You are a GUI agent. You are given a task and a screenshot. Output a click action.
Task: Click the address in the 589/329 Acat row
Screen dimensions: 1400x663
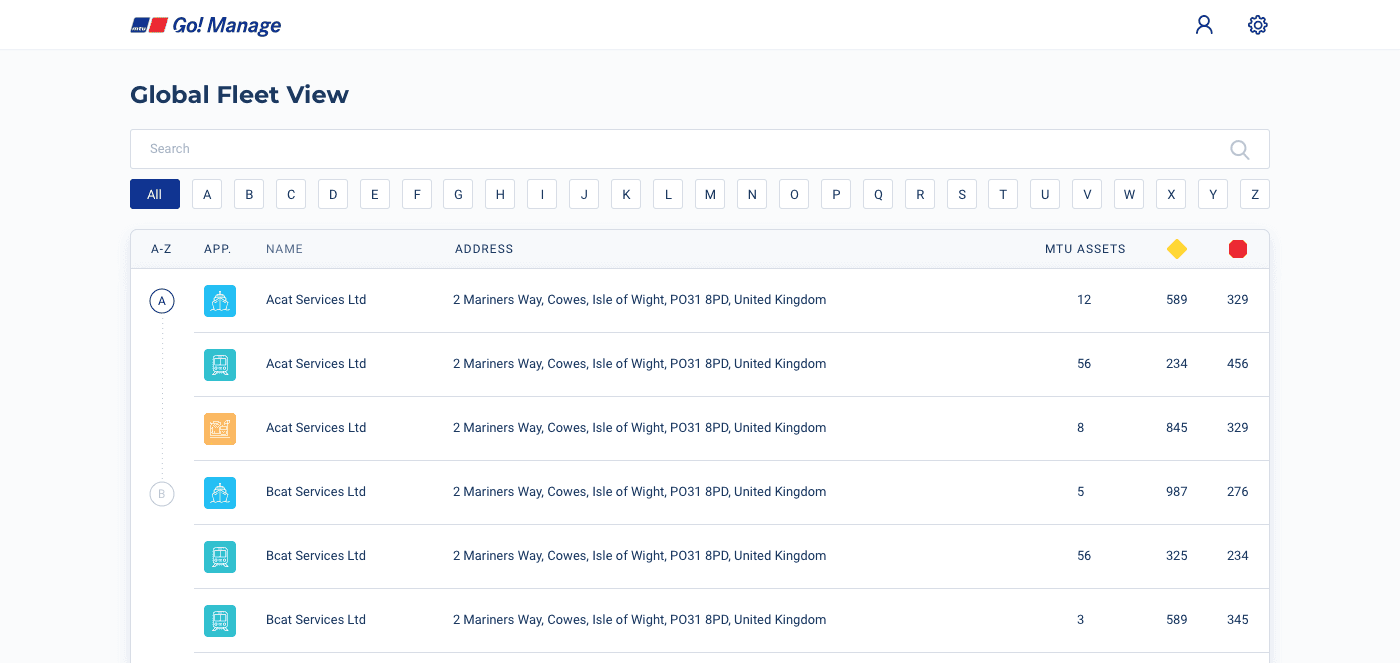pyautogui.click(x=640, y=300)
